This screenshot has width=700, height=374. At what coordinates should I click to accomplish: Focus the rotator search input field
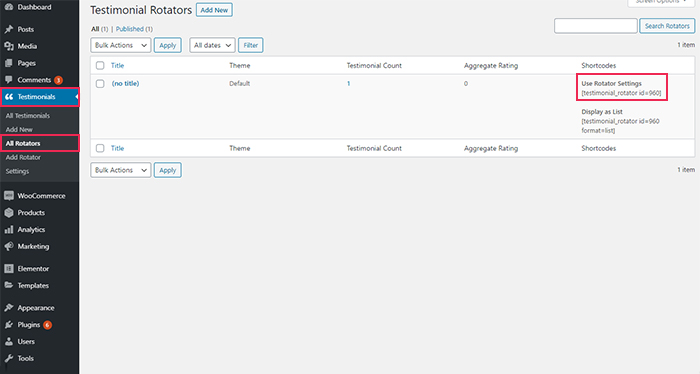pyautogui.click(x=596, y=26)
